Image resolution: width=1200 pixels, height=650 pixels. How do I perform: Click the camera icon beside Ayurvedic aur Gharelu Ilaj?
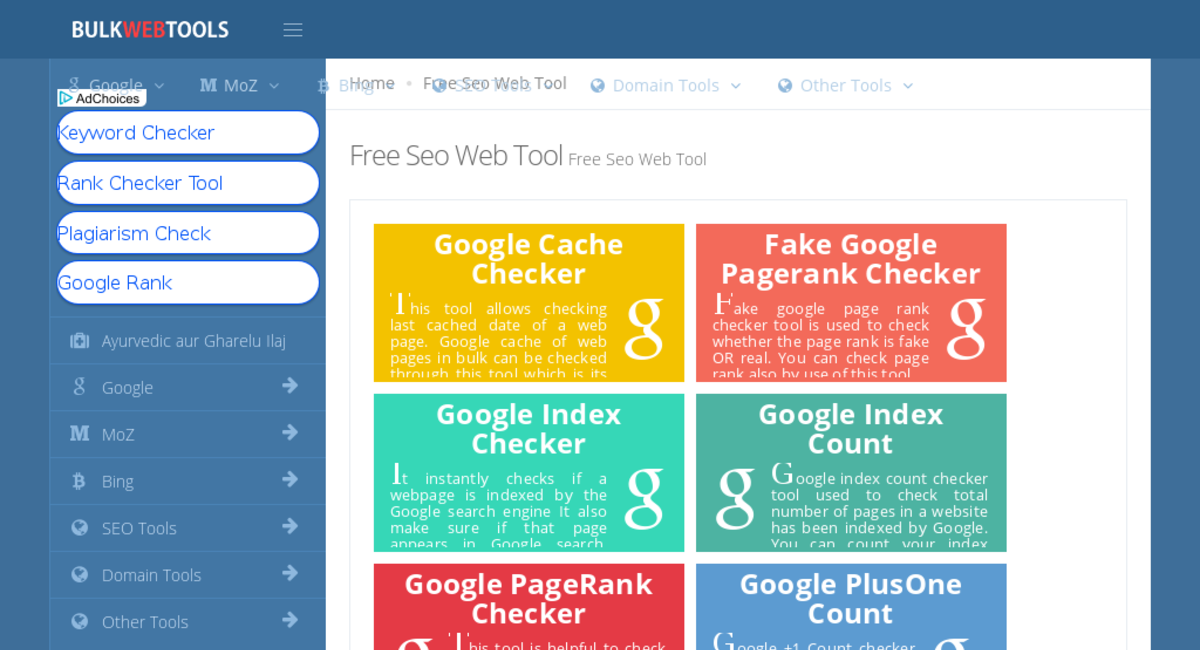click(78, 340)
